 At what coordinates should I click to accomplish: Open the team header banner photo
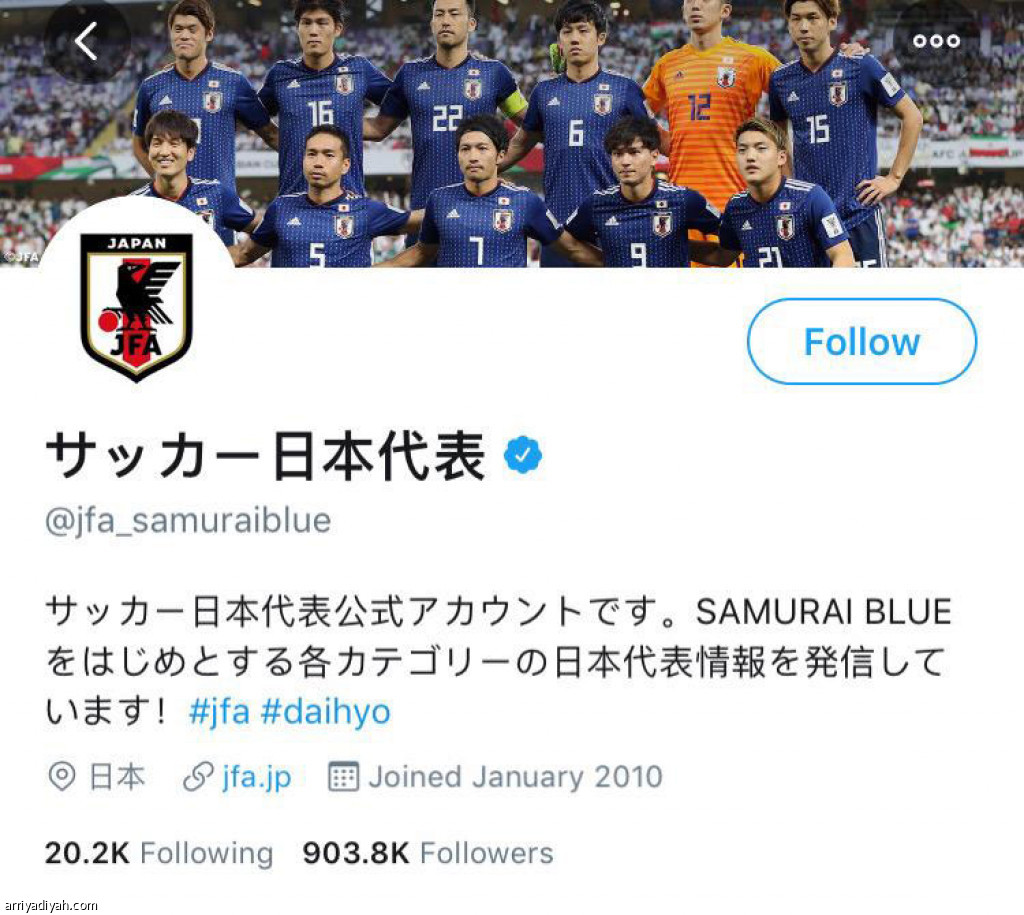click(512, 133)
